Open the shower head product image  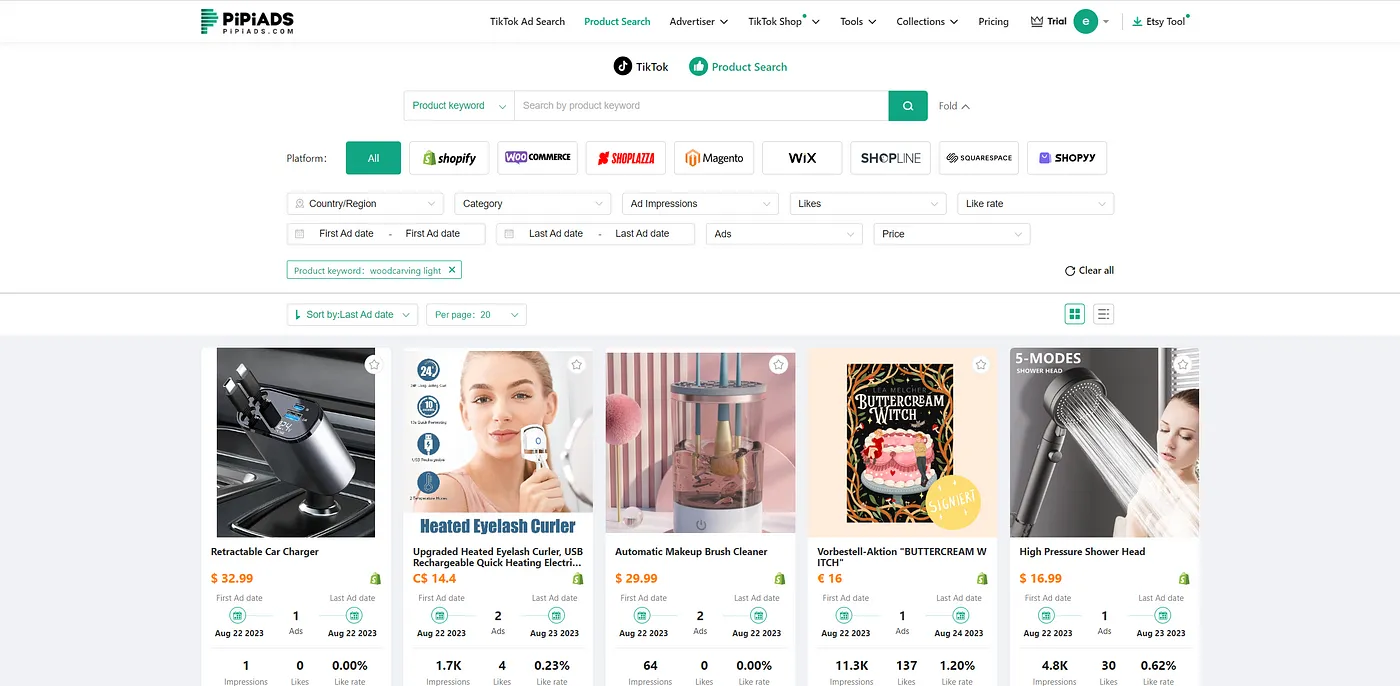(1104, 443)
